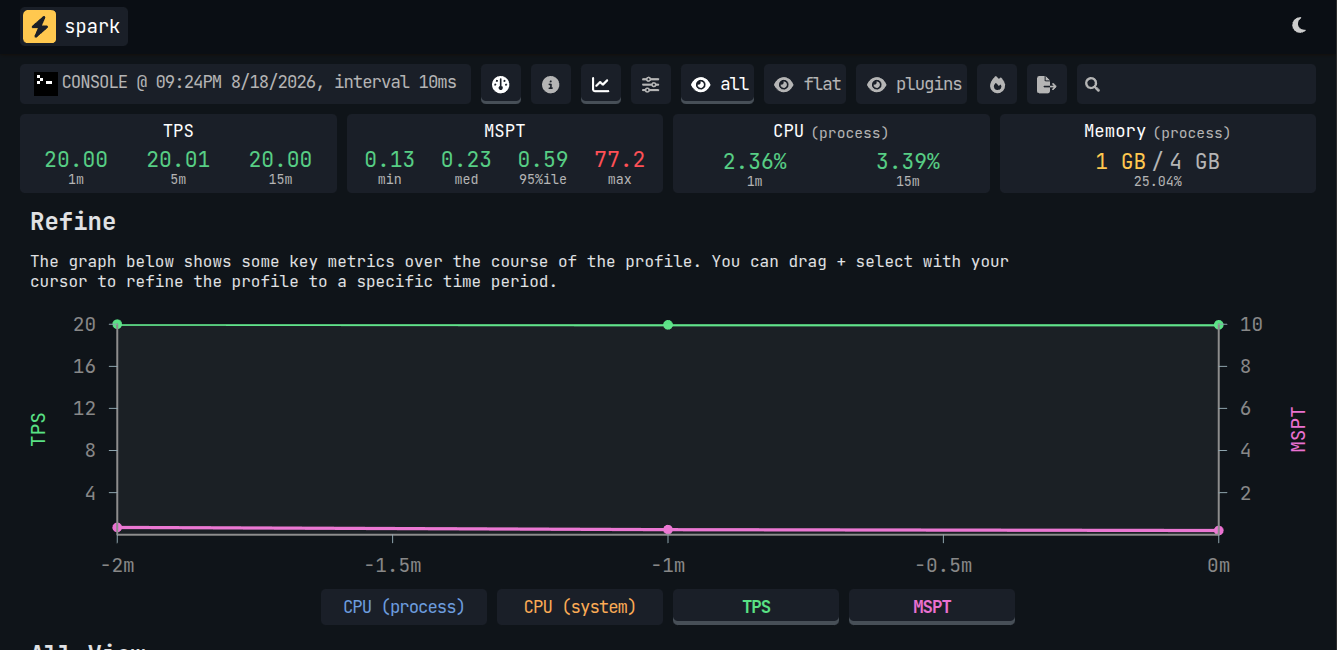Click the -1.5m axis label
This screenshot has height=650, width=1337.
tap(392, 566)
